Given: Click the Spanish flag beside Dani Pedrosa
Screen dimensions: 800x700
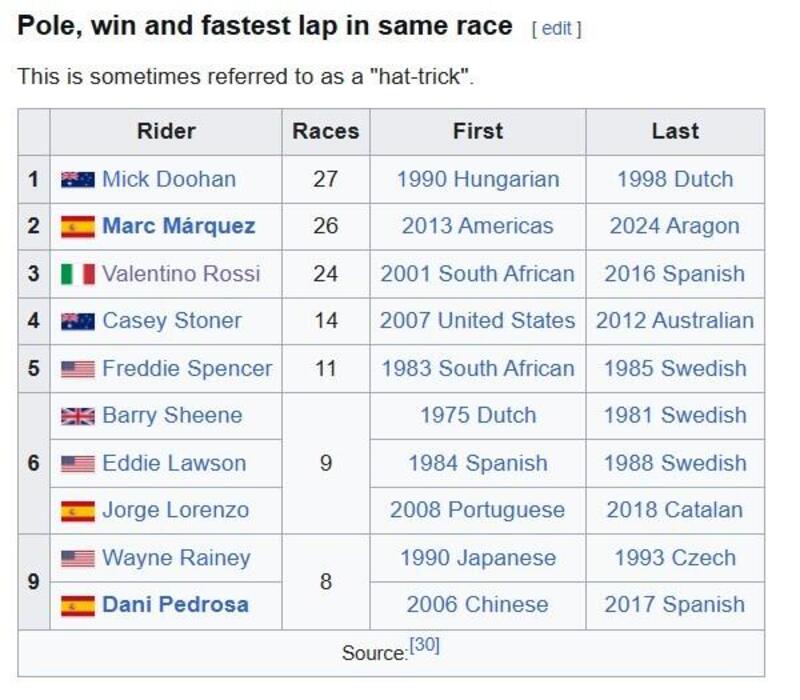Looking at the screenshot, I should [x=77, y=605].
